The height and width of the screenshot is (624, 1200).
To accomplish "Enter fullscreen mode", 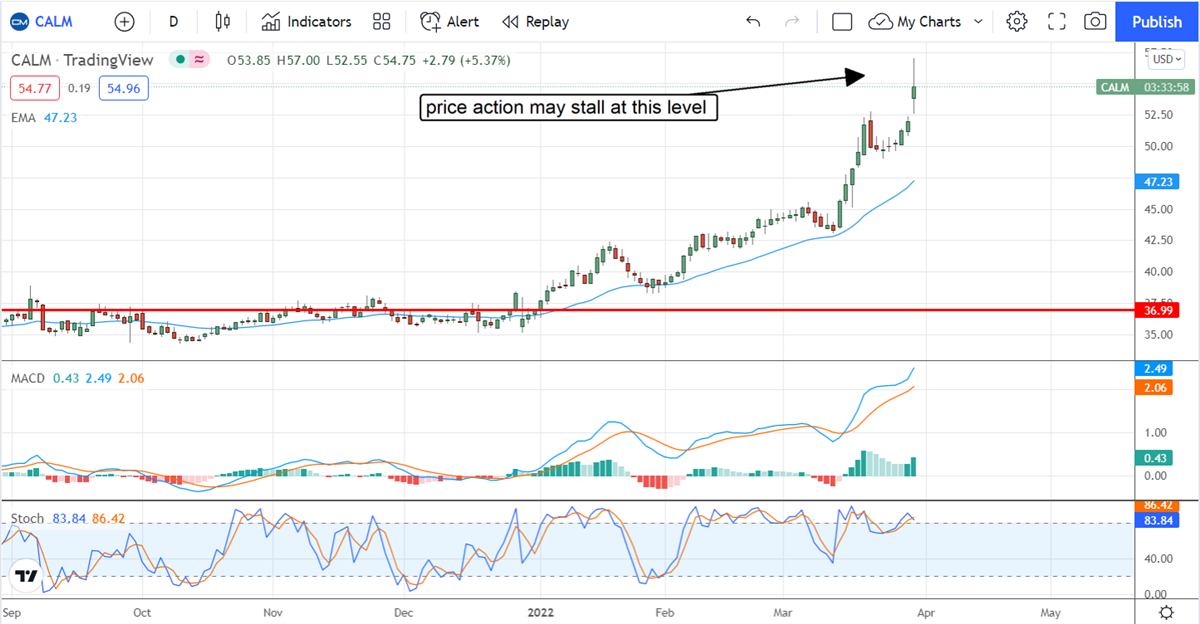I will pyautogui.click(x=1056, y=21).
